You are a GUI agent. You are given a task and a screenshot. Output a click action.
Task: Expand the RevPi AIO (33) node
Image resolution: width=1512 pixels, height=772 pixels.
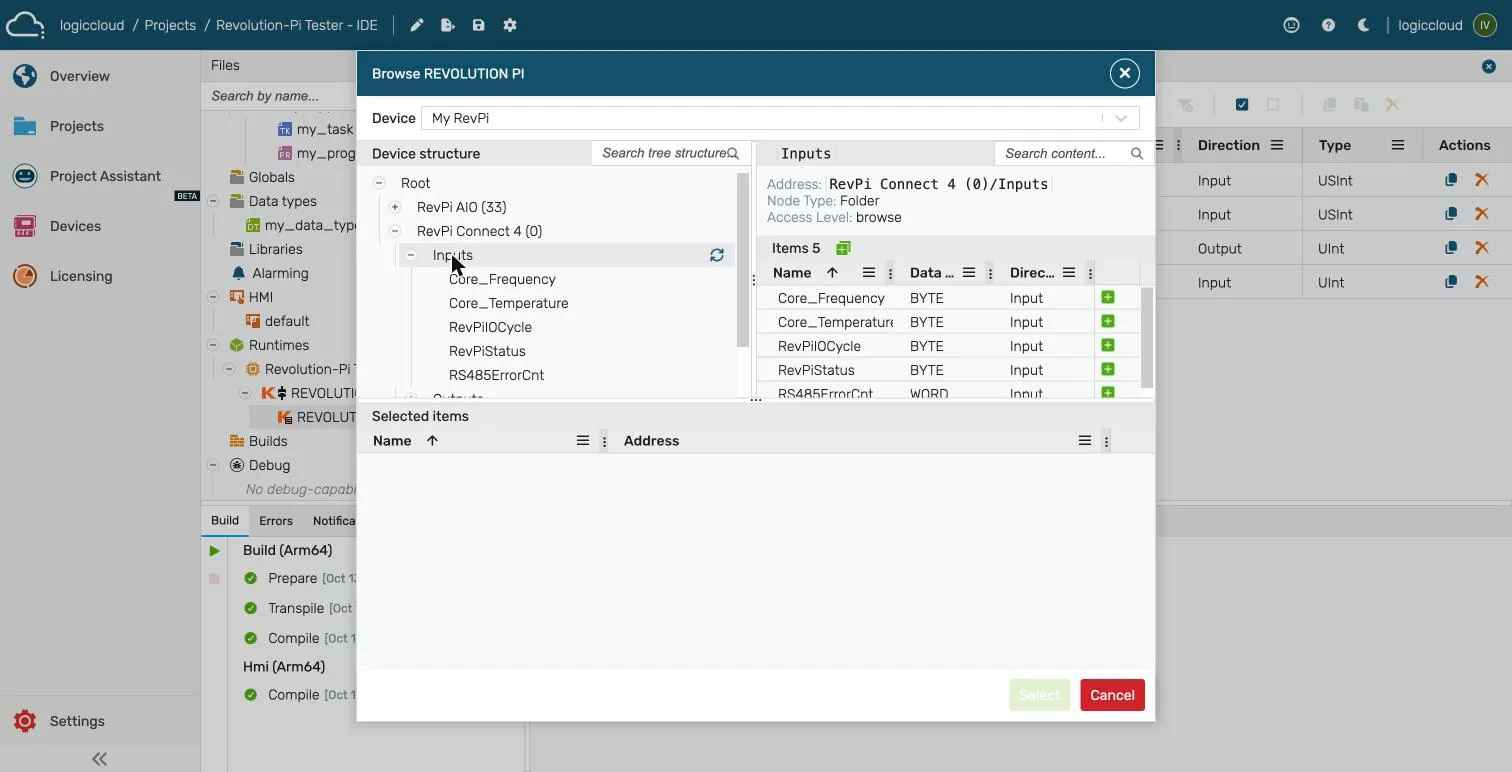point(395,207)
